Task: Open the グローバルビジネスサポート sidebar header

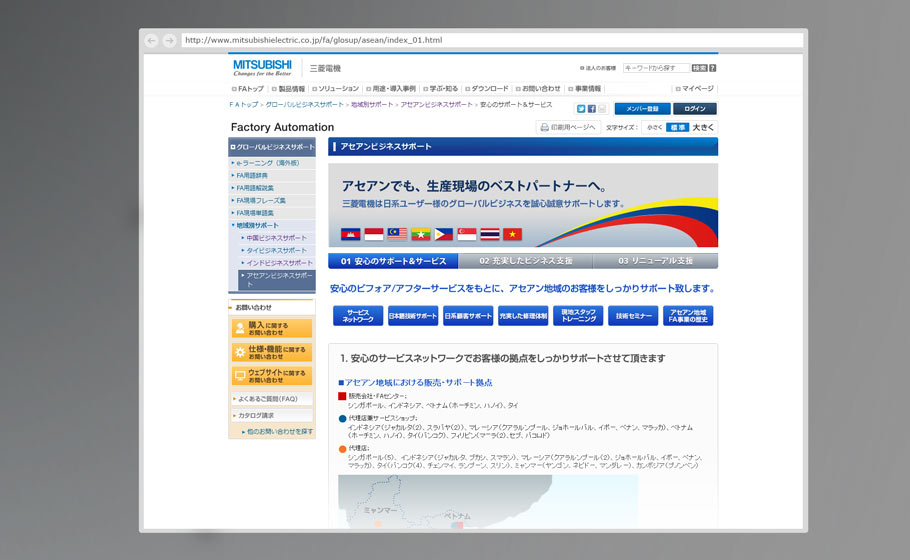Action: 272,147
